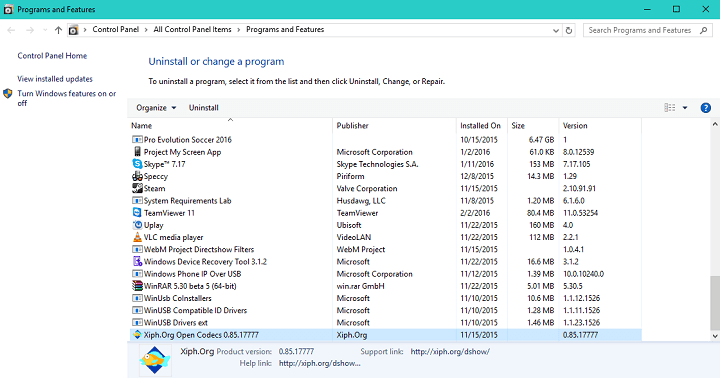
Task: Click the Pro Evolution Soccer 2016 program icon
Action: pyautogui.click(x=137, y=139)
